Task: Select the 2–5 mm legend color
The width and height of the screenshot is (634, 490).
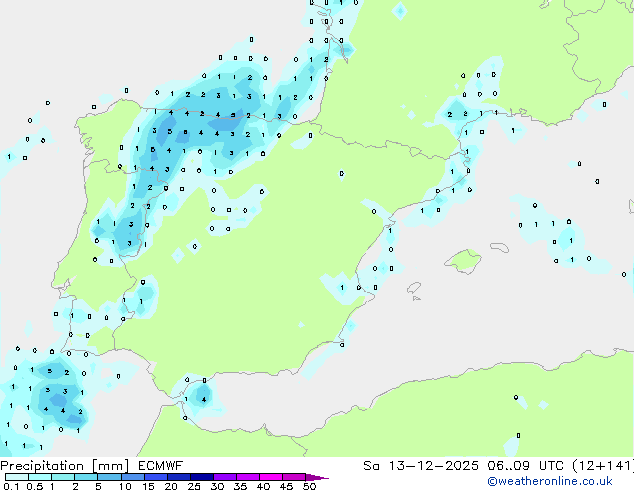Action: 86,477
